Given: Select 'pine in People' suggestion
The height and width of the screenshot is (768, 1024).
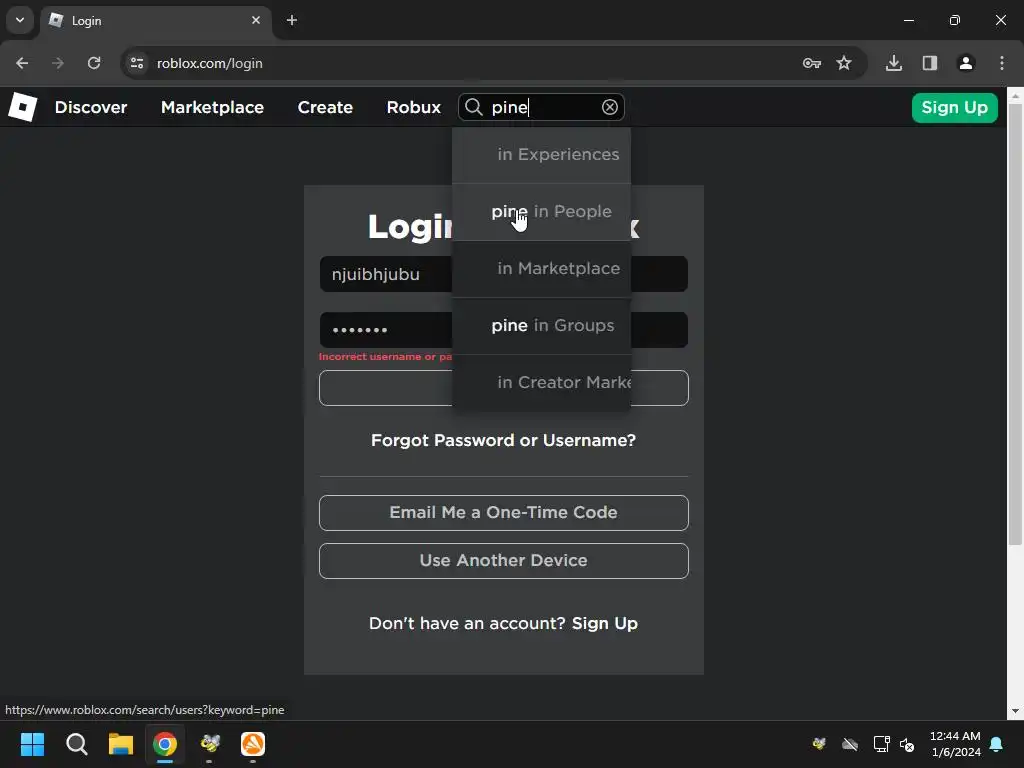Looking at the screenshot, I should pos(541,212).
